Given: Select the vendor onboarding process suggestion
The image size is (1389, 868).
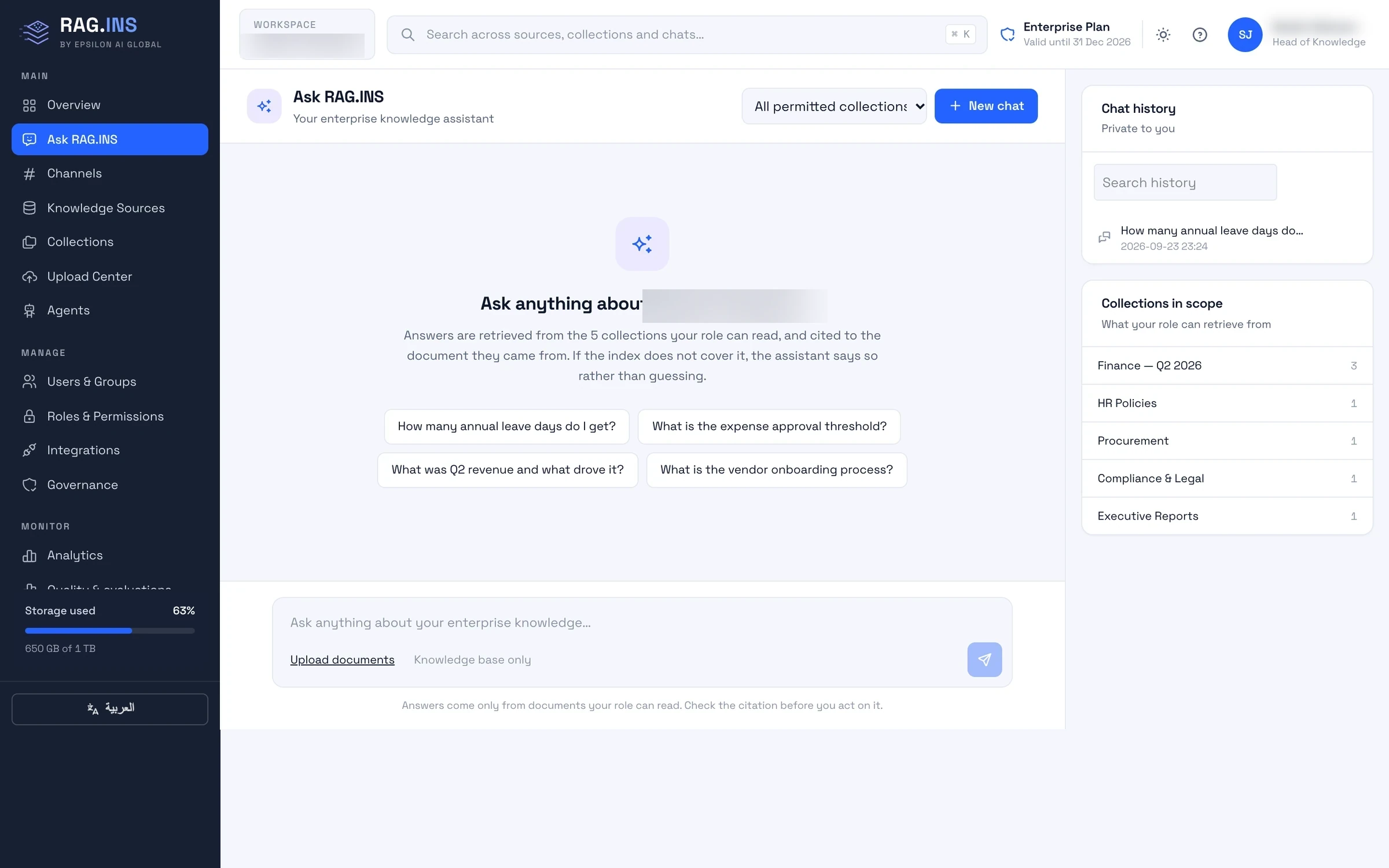Looking at the screenshot, I should pyautogui.click(x=777, y=470).
